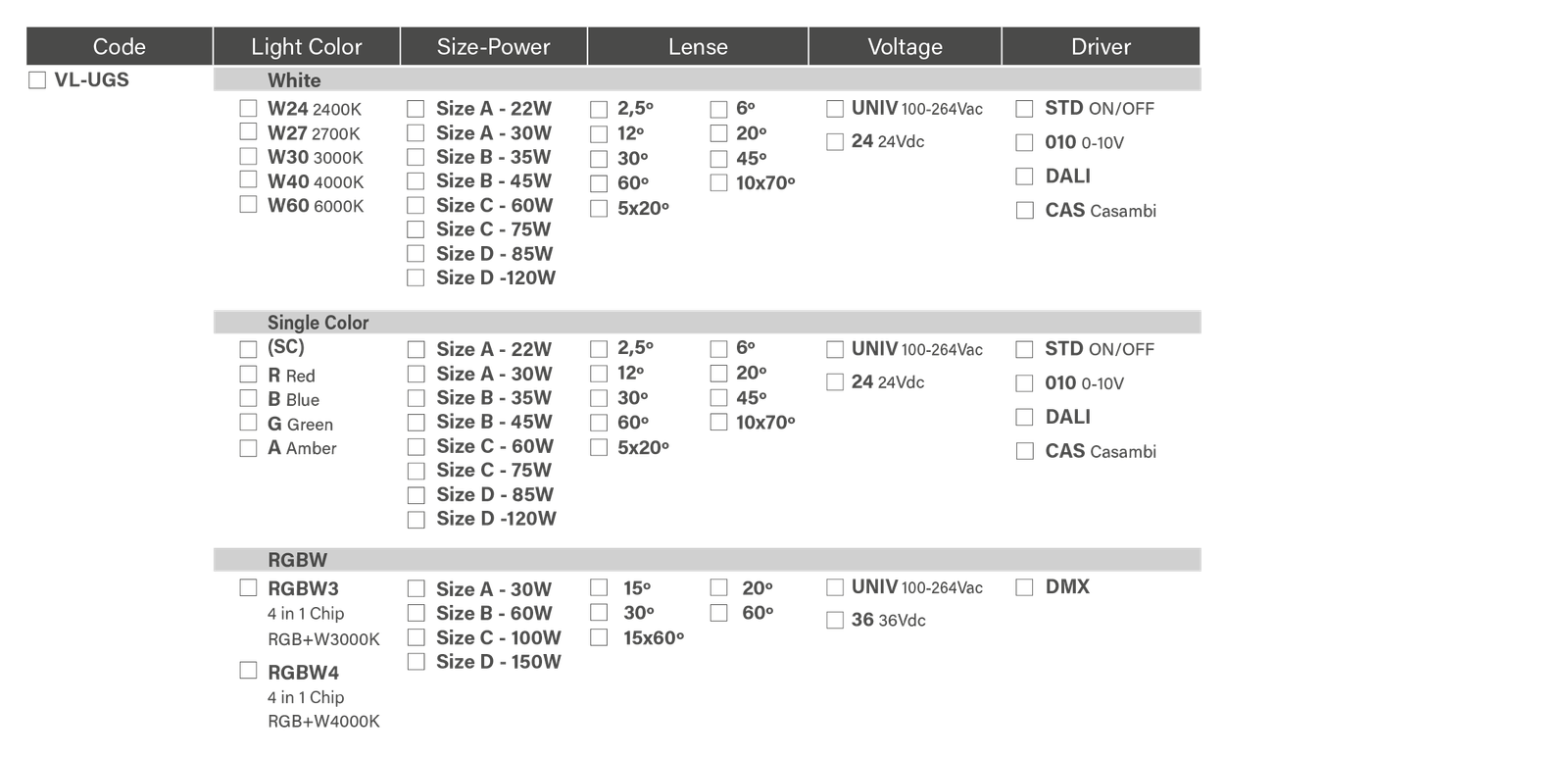The height and width of the screenshot is (757, 1568).
Task: Click the Single Color section header
Action: (318, 323)
